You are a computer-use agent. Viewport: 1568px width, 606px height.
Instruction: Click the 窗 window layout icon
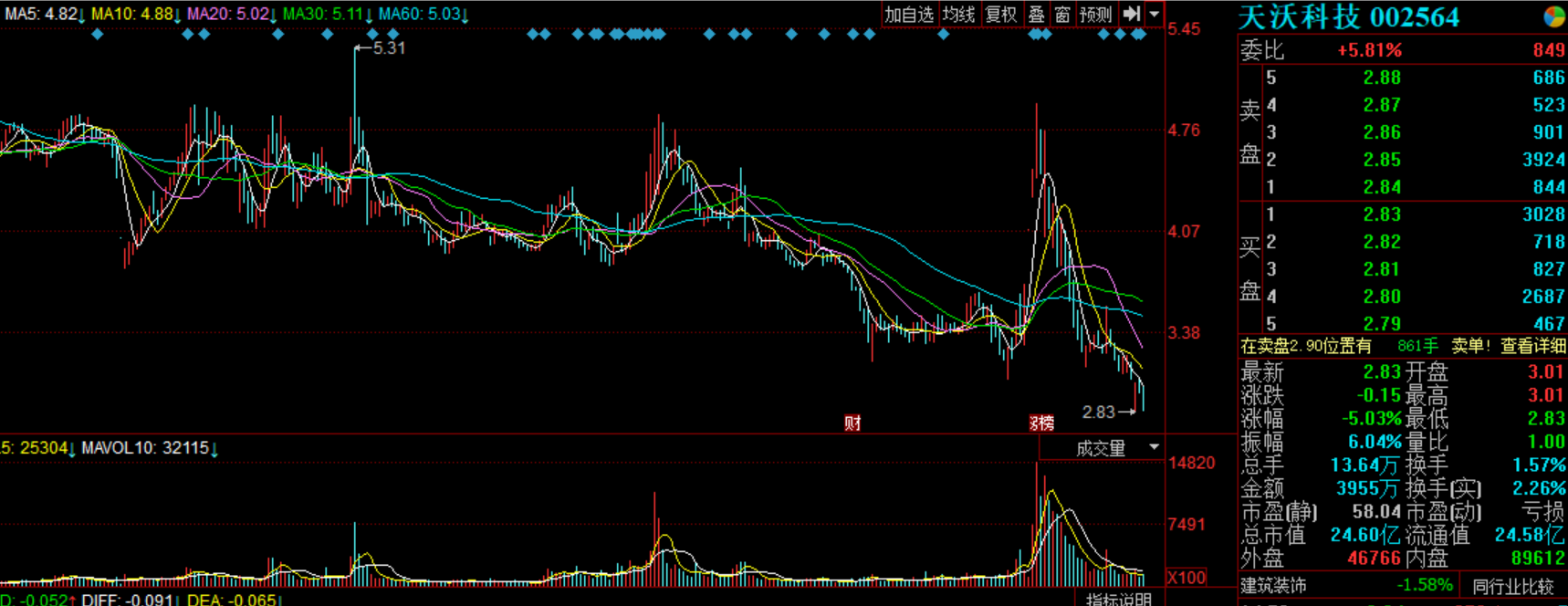1062,15
